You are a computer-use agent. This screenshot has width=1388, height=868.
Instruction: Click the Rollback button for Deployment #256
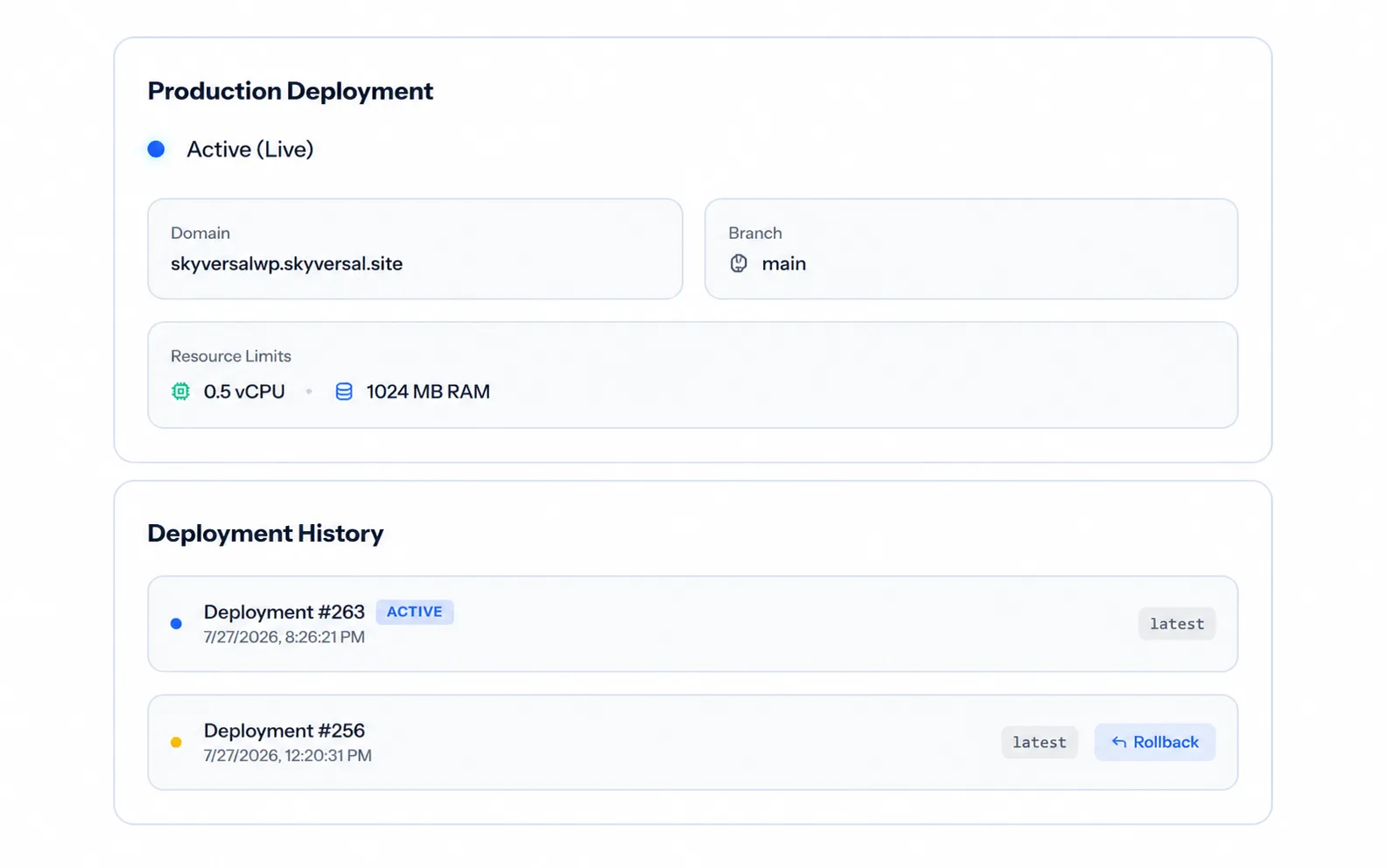pyautogui.click(x=1154, y=742)
